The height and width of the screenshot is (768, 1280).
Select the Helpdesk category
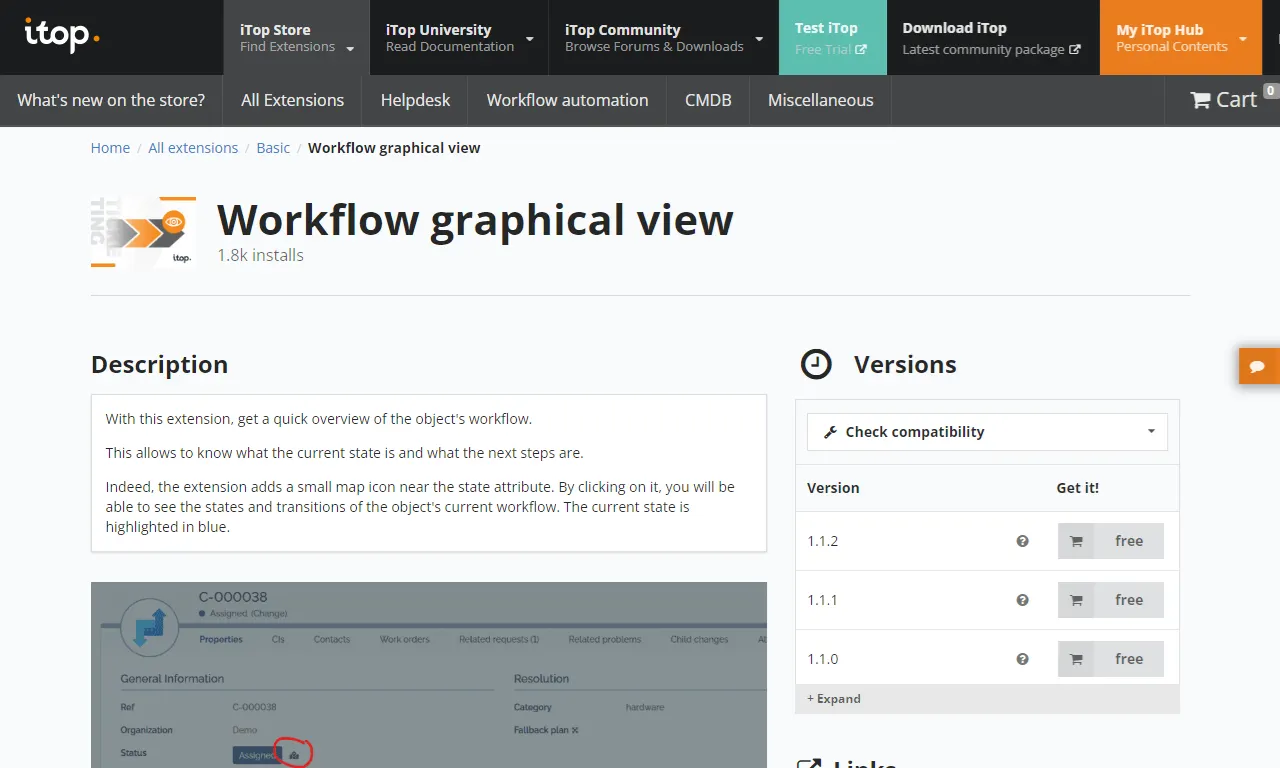coord(415,100)
